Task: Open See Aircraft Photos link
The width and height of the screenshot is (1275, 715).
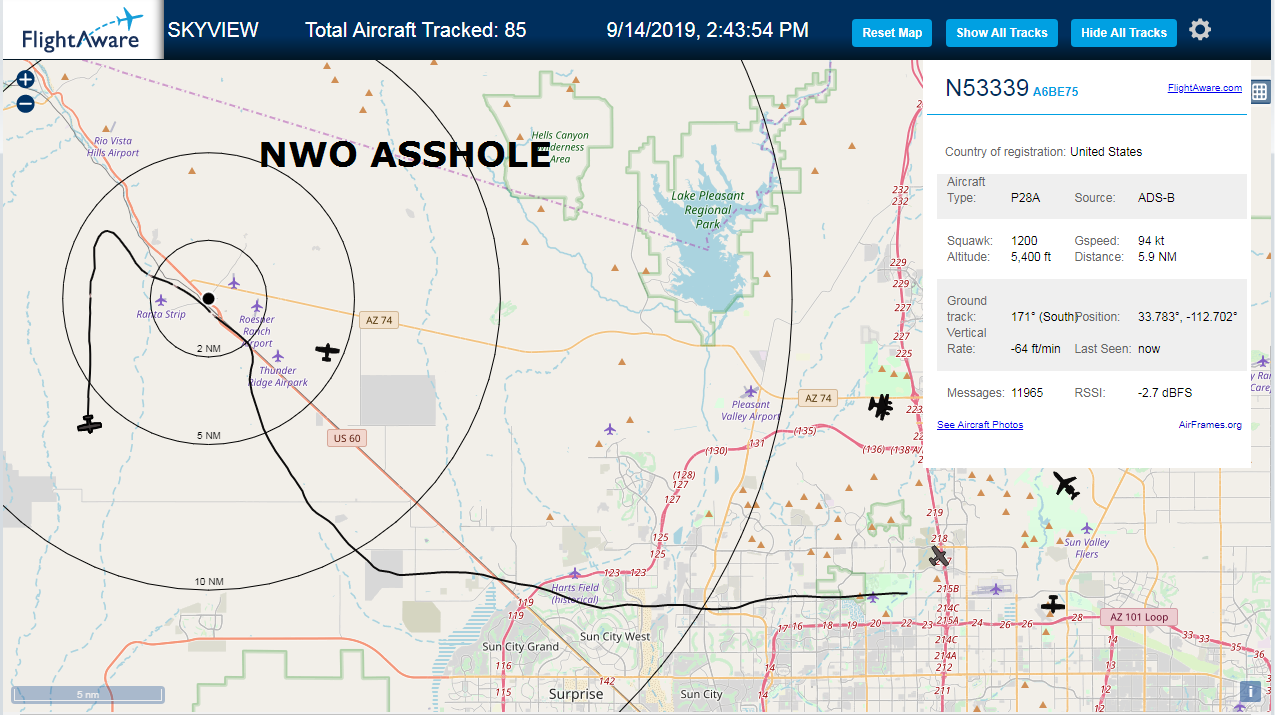Action: tap(980, 425)
